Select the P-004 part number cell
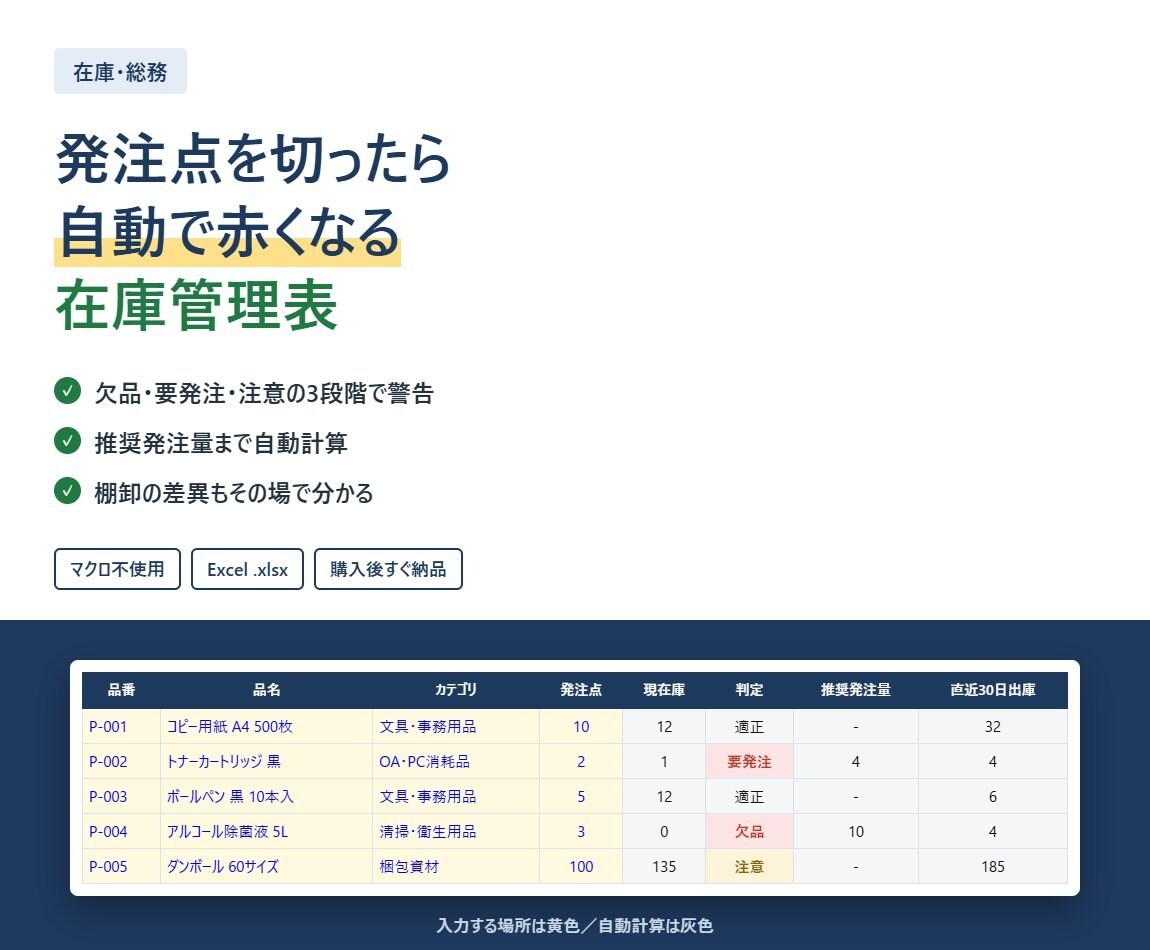Screen dimensions: 1150x950 (x=121, y=831)
